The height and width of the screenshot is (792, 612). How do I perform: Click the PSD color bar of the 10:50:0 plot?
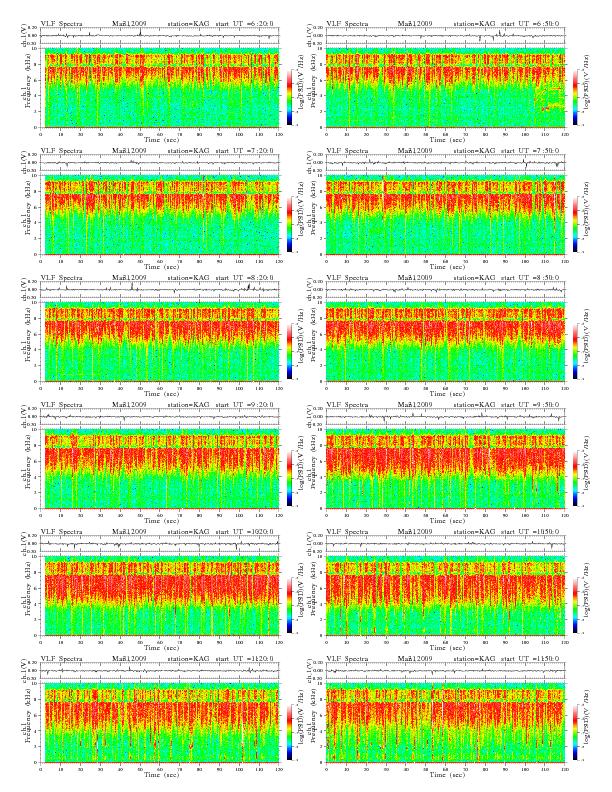[x=575, y=605]
